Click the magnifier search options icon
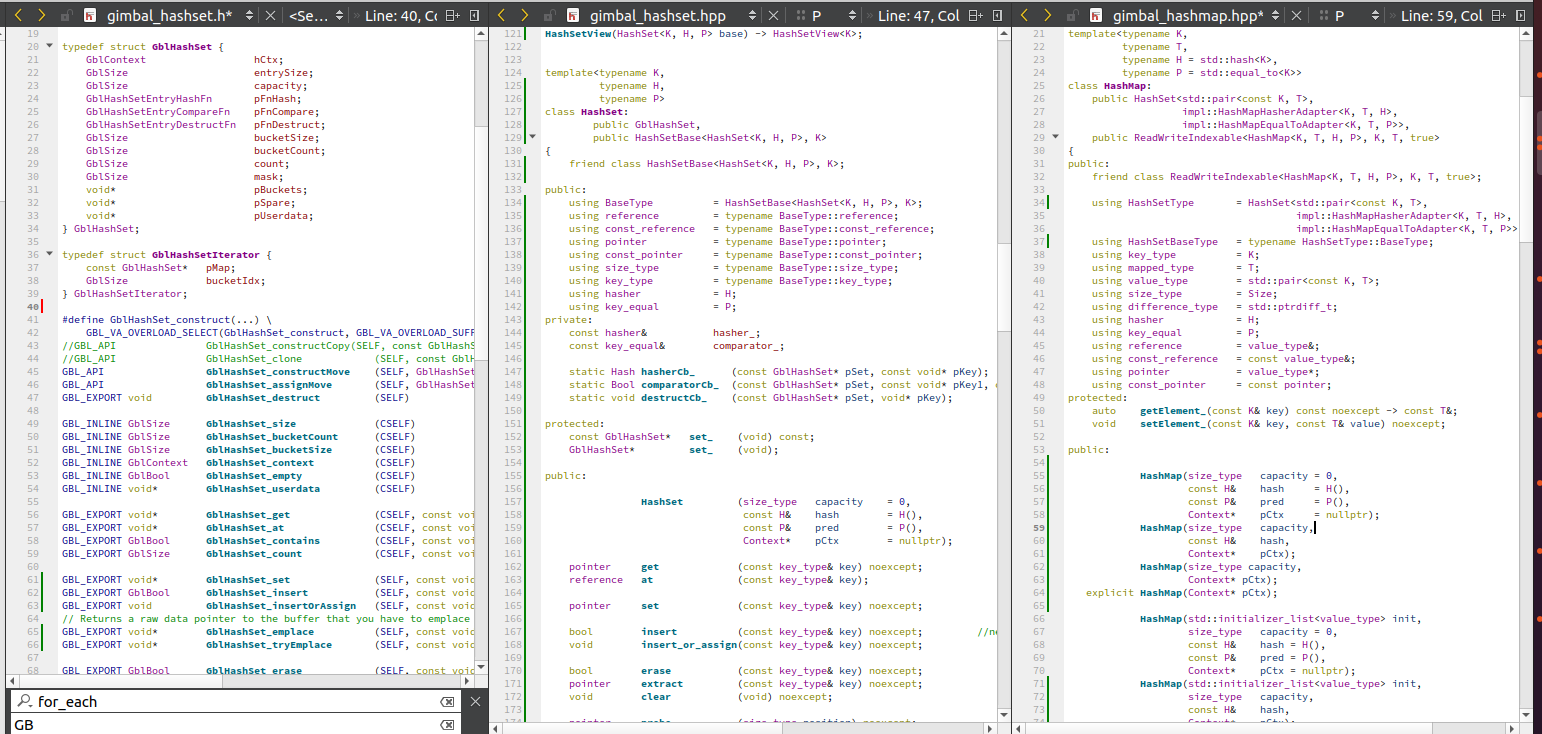This screenshot has height=734, width=1542. [x=23, y=702]
